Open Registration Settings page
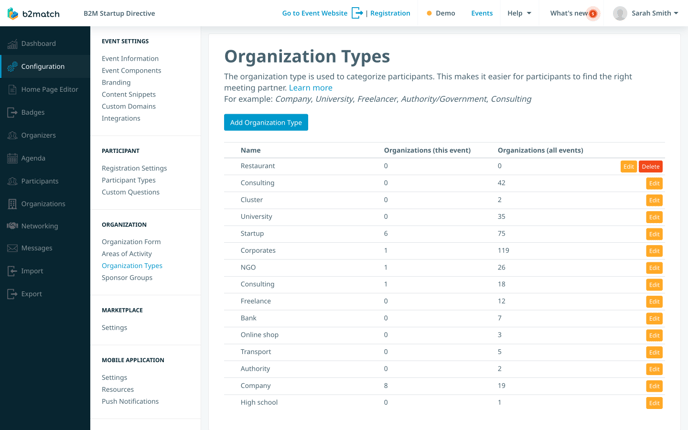Screen dimensions: 688x430 (134, 168)
